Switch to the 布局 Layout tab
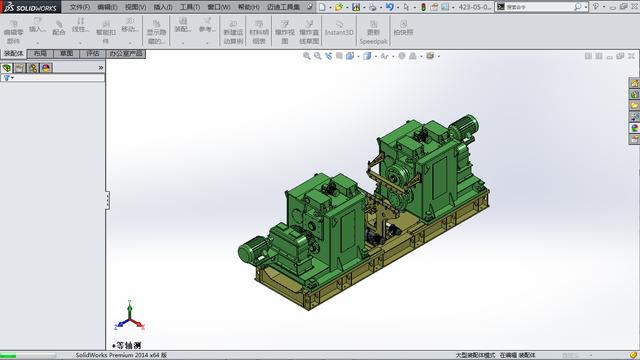The image size is (640, 360). click(x=40, y=53)
